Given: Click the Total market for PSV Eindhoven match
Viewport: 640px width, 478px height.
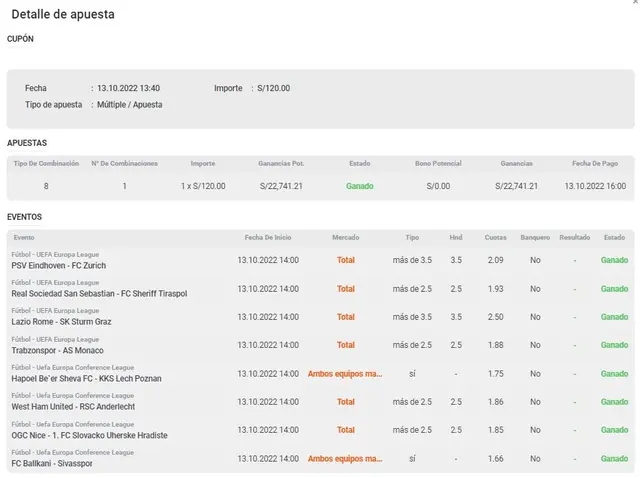Looking at the screenshot, I should (x=345, y=261).
